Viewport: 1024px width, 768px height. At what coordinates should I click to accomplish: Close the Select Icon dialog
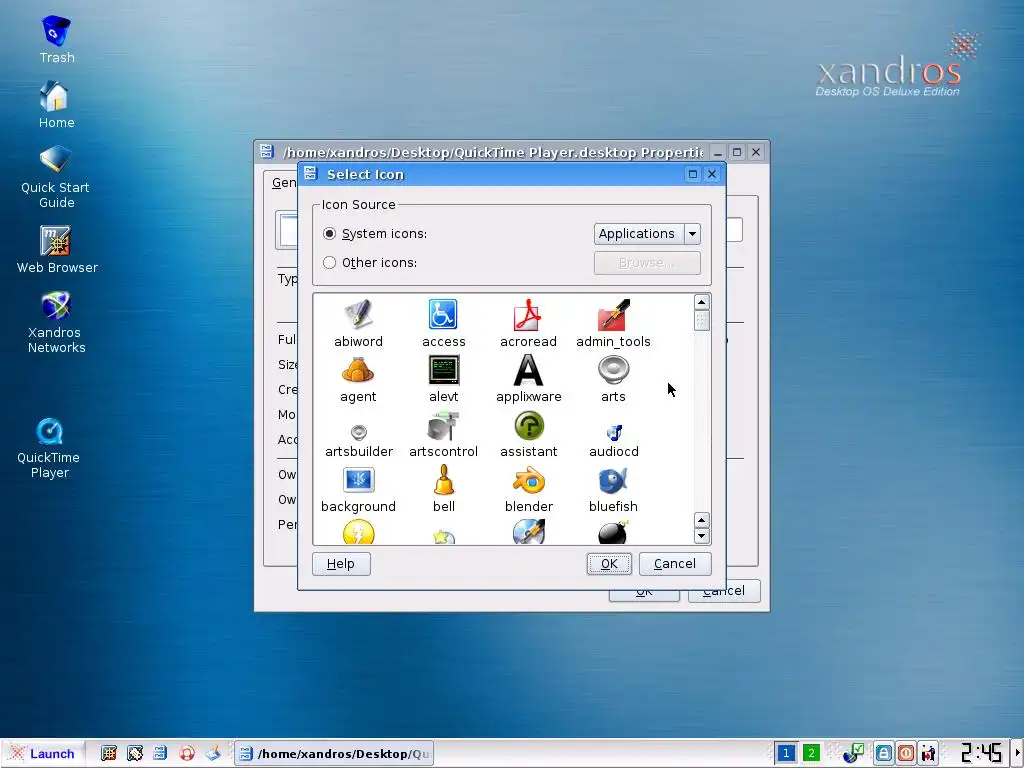coord(712,174)
